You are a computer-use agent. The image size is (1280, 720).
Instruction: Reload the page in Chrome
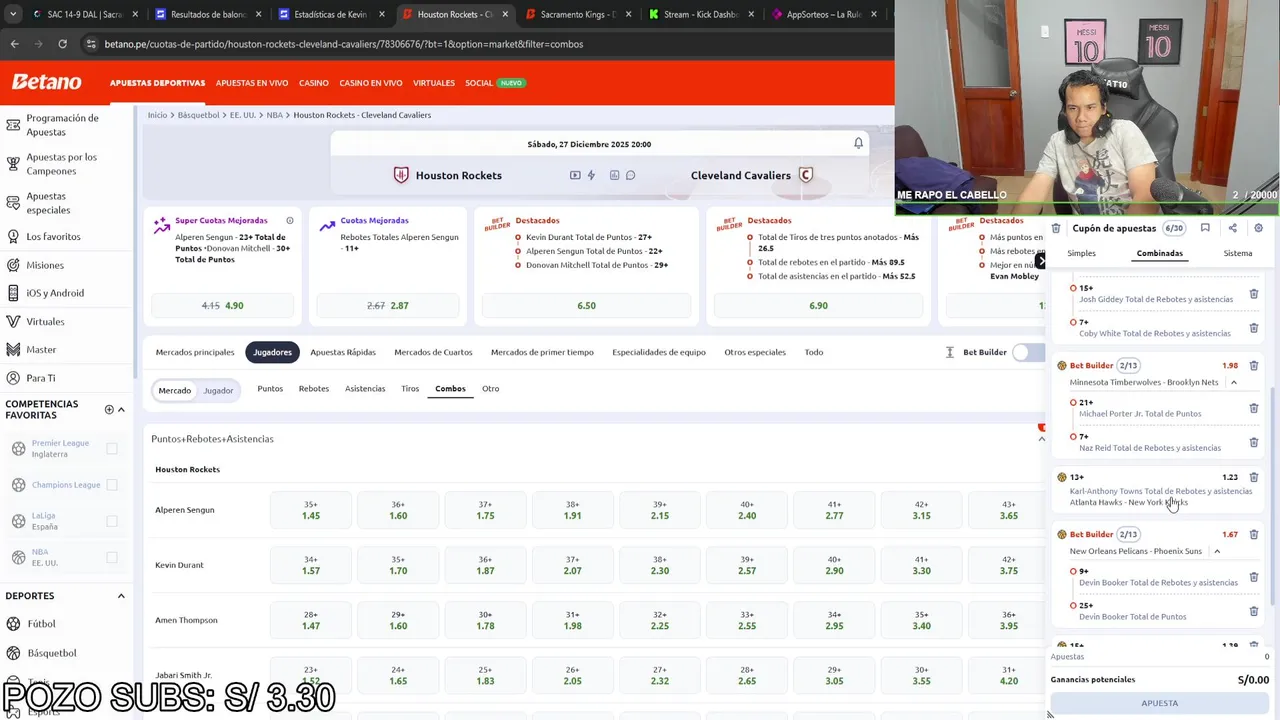tap(62, 44)
